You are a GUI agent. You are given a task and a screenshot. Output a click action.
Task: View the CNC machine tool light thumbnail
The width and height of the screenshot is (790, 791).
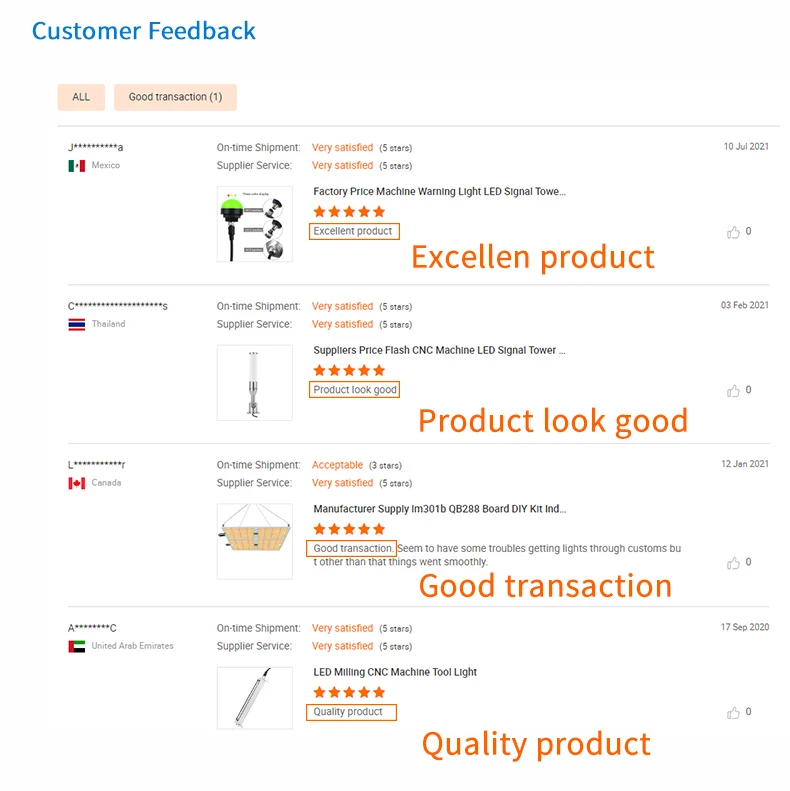pos(254,697)
